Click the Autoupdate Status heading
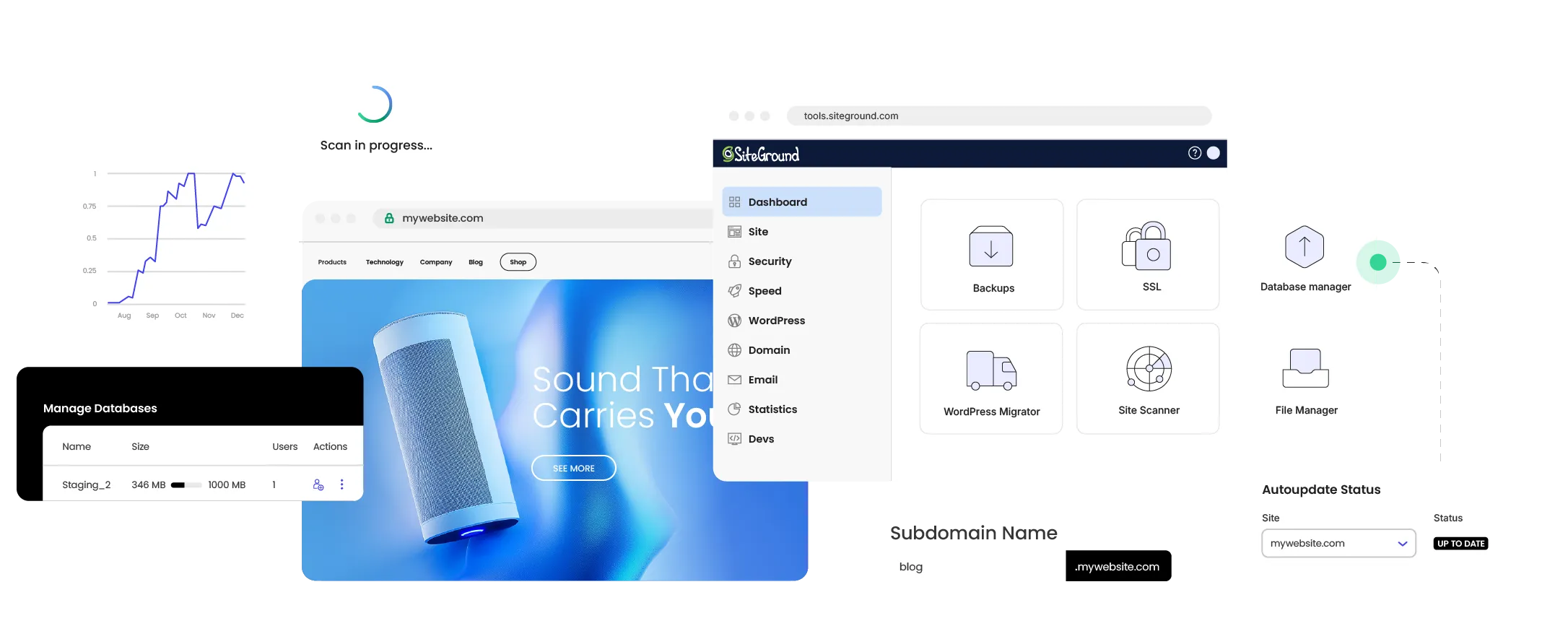Image resolution: width=1568 pixels, height=626 pixels. click(1321, 490)
